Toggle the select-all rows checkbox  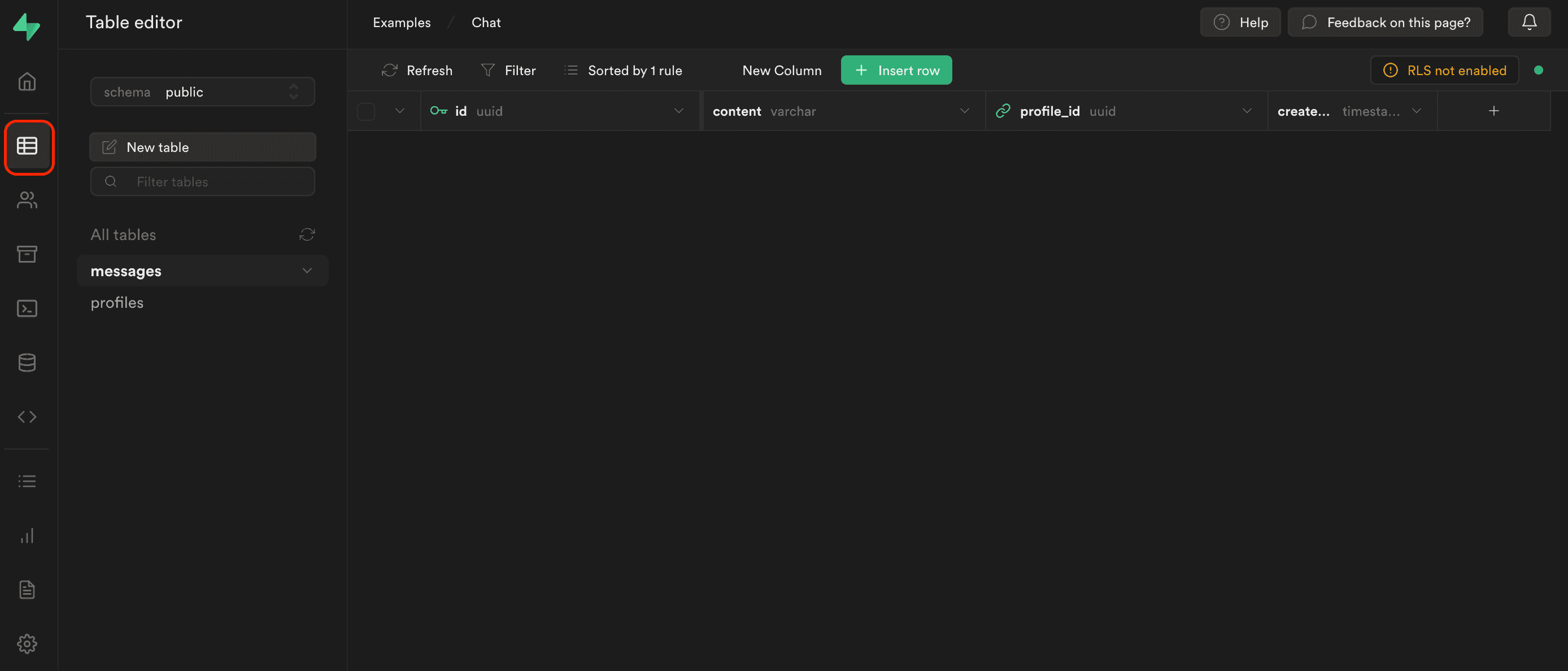coord(367,111)
